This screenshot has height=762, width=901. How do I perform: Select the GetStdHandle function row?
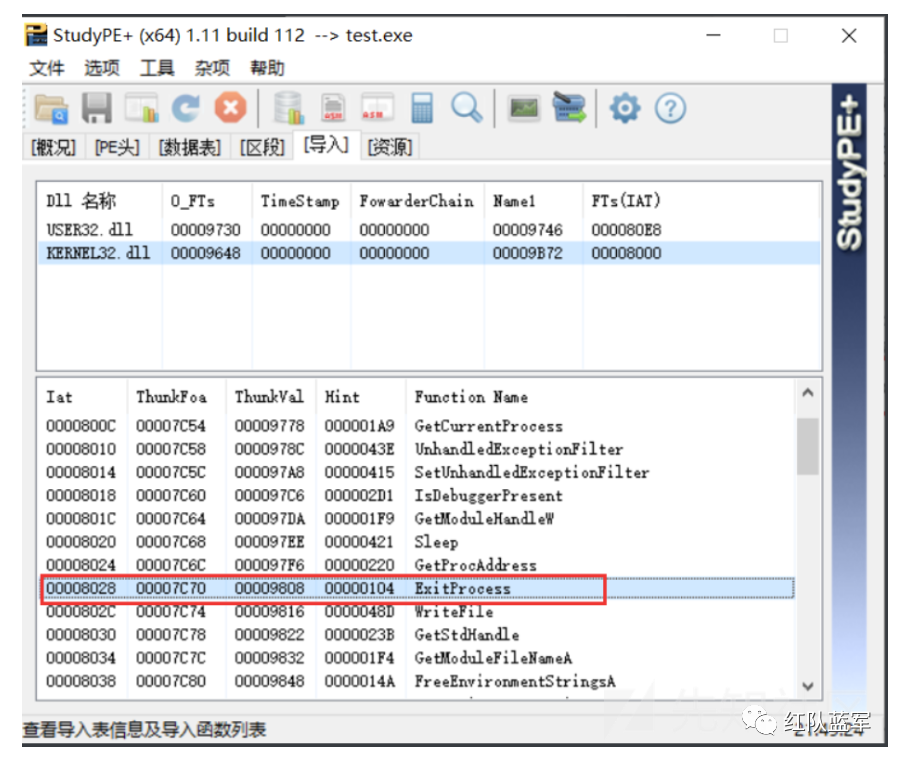[417, 634]
